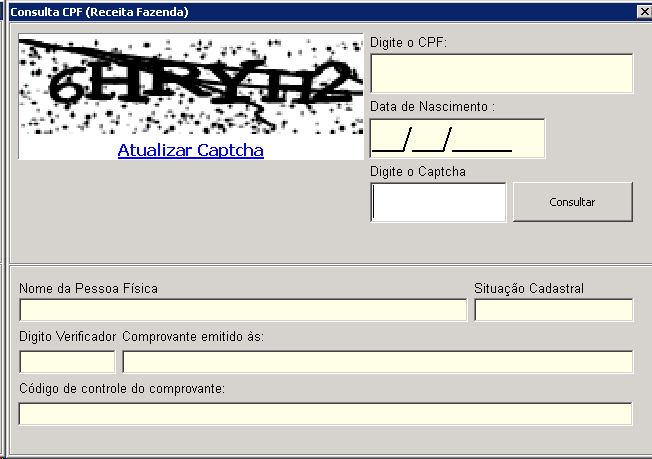Click the 'Data de Nascimento :' label

[432, 106]
